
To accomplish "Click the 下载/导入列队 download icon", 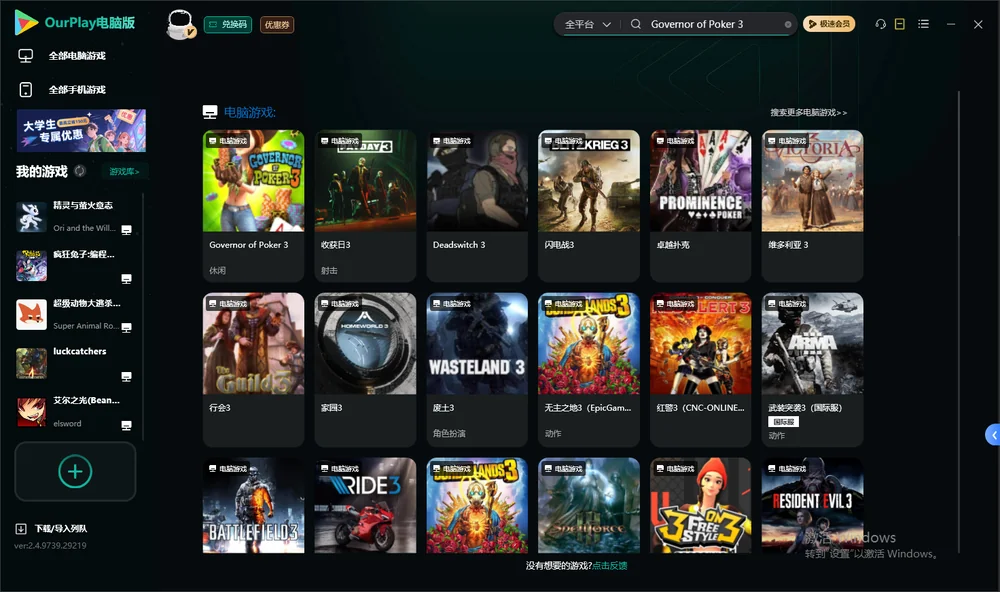I will (x=21, y=528).
